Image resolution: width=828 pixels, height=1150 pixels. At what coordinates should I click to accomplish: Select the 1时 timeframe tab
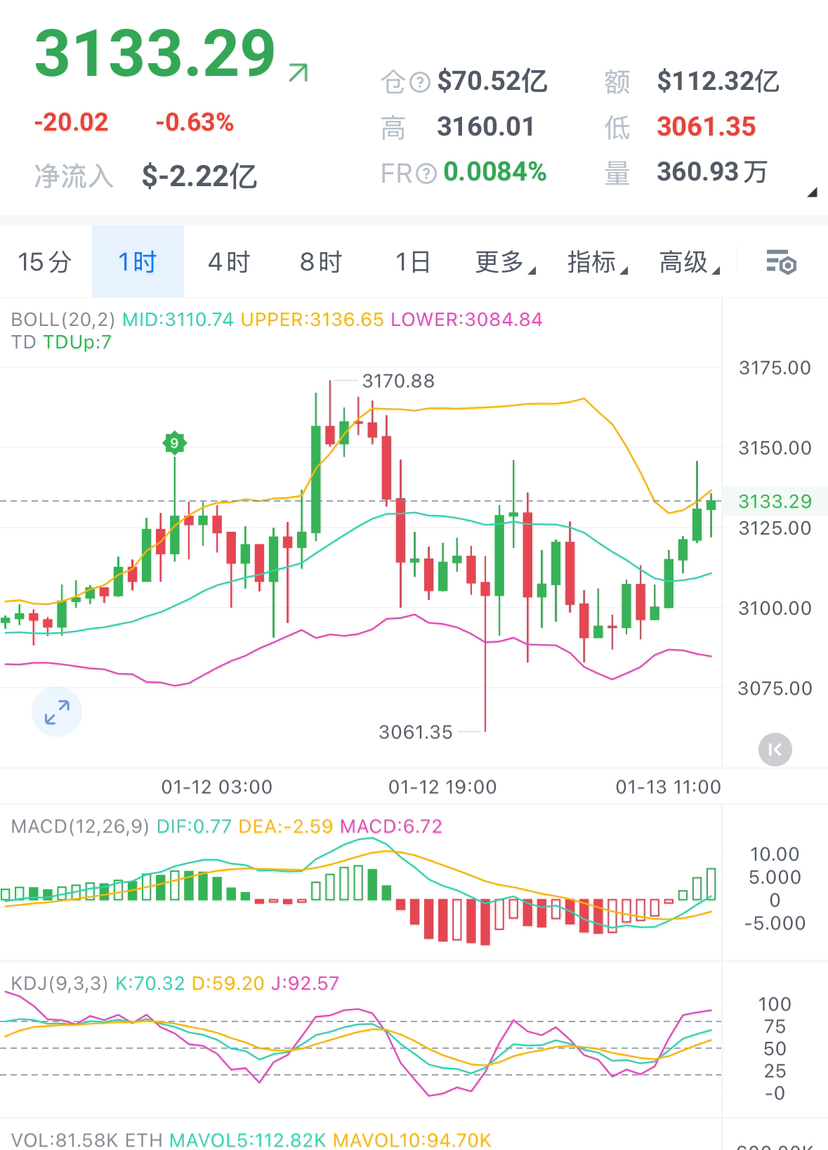click(138, 263)
